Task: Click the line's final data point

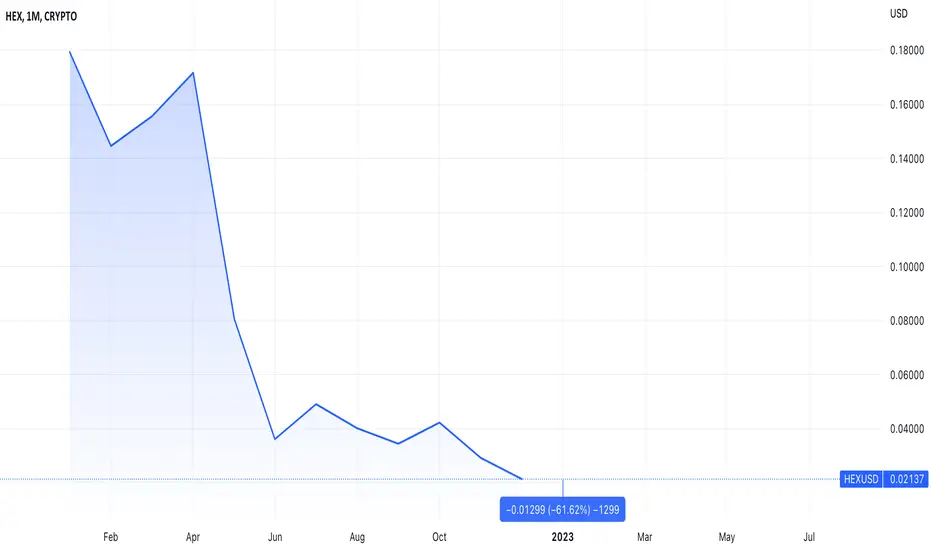Action: coord(521,479)
